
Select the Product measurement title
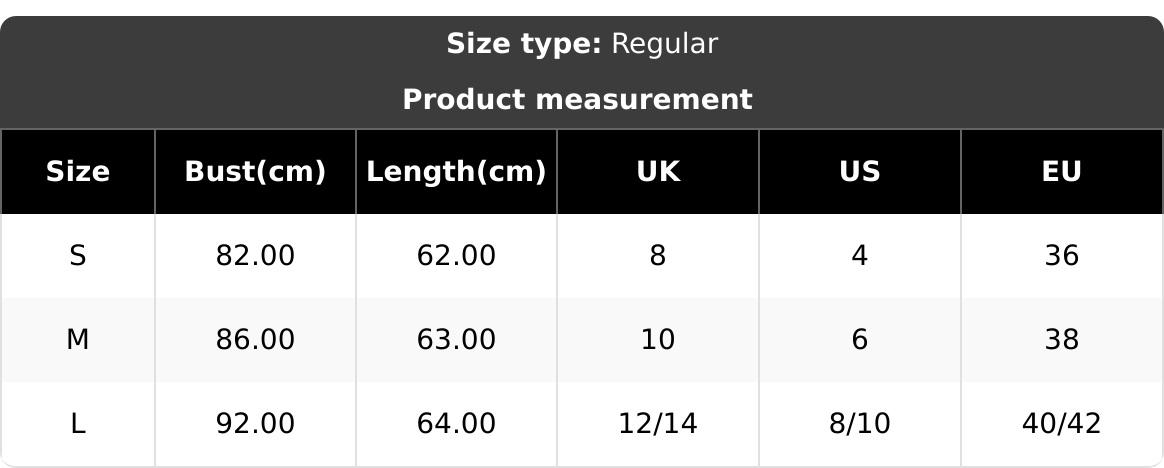point(577,100)
